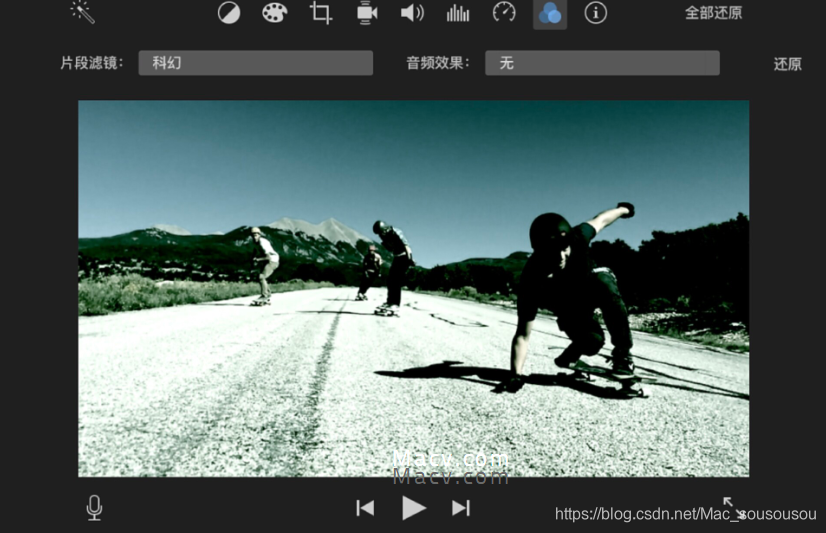
Task: Open noise reduction and equalizer
Action: tap(458, 13)
